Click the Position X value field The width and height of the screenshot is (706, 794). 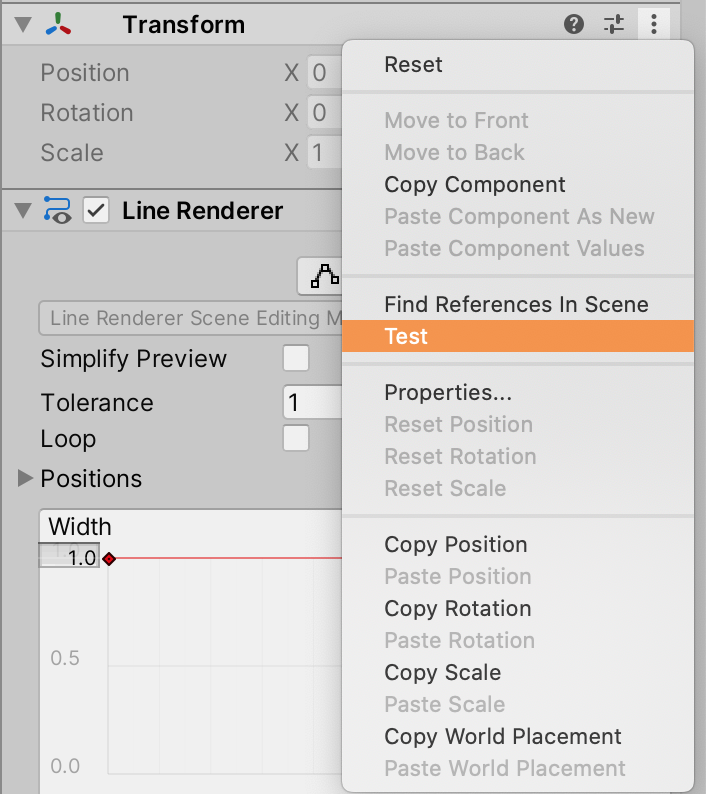[325, 72]
